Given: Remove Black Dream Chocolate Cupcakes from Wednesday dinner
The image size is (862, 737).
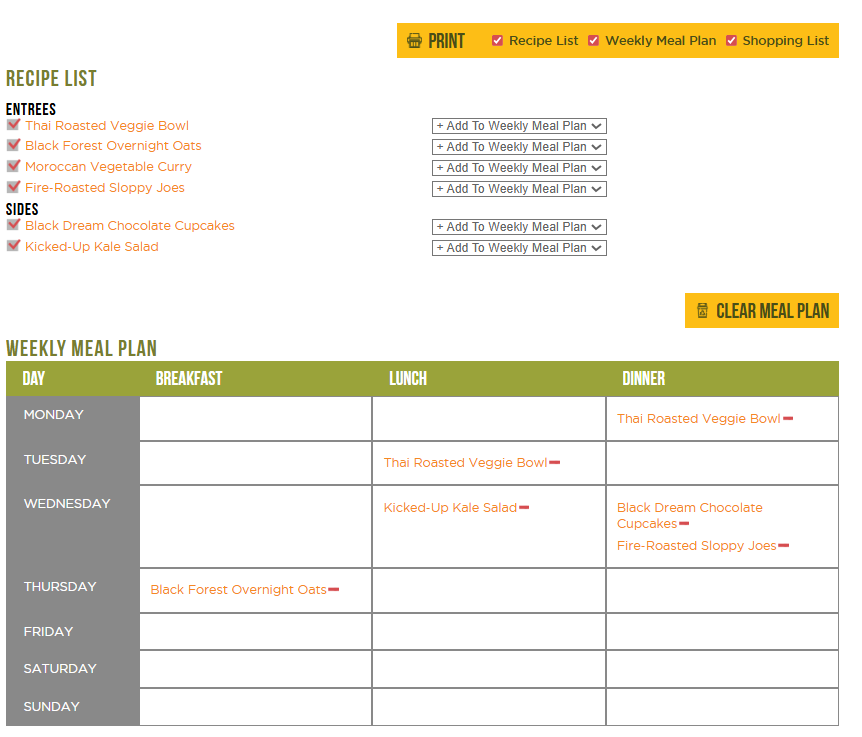Looking at the screenshot, I should coord(684,524).
